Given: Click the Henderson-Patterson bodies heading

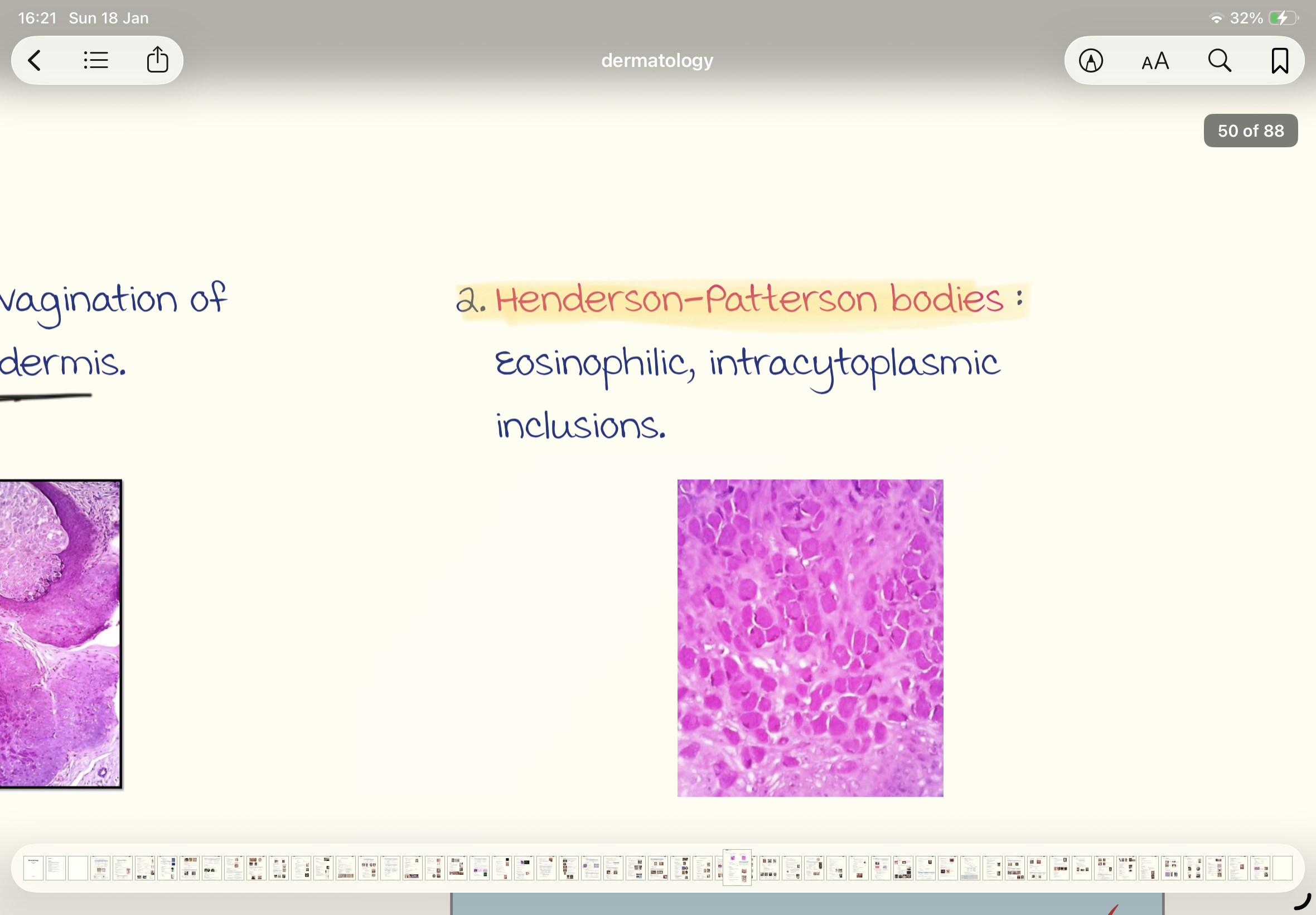Looking at the screenshot, I should point(749,299).
